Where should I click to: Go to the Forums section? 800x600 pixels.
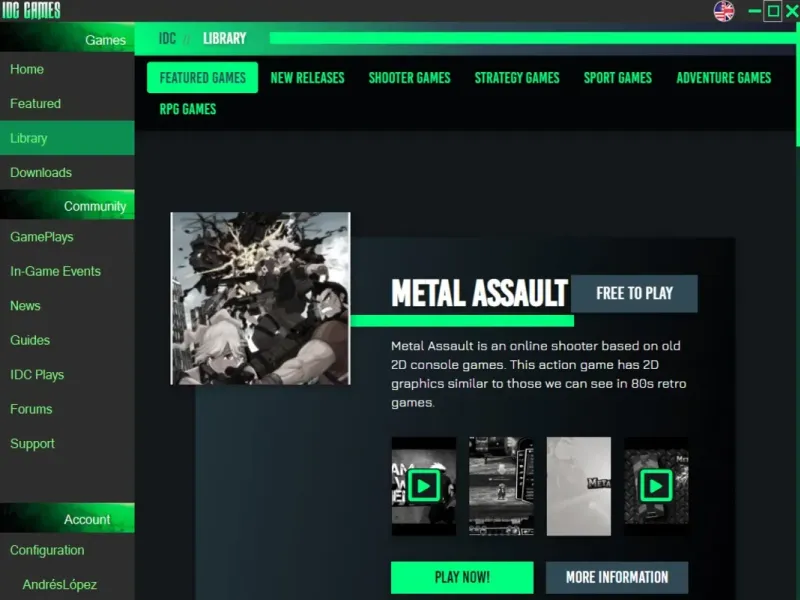pyautogui.click(x=67, y=409)
